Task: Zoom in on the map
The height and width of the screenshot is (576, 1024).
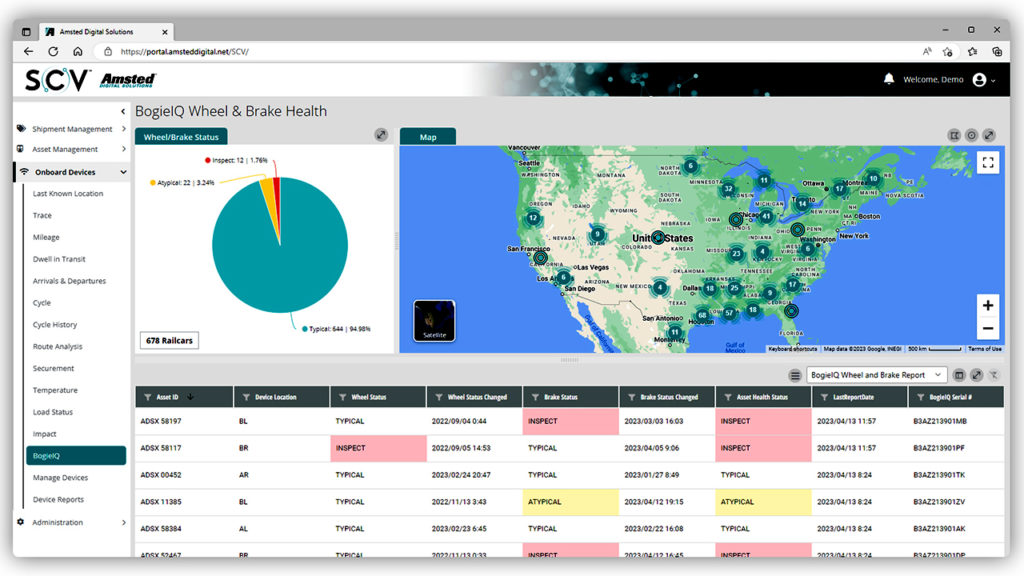Action: 987,306
